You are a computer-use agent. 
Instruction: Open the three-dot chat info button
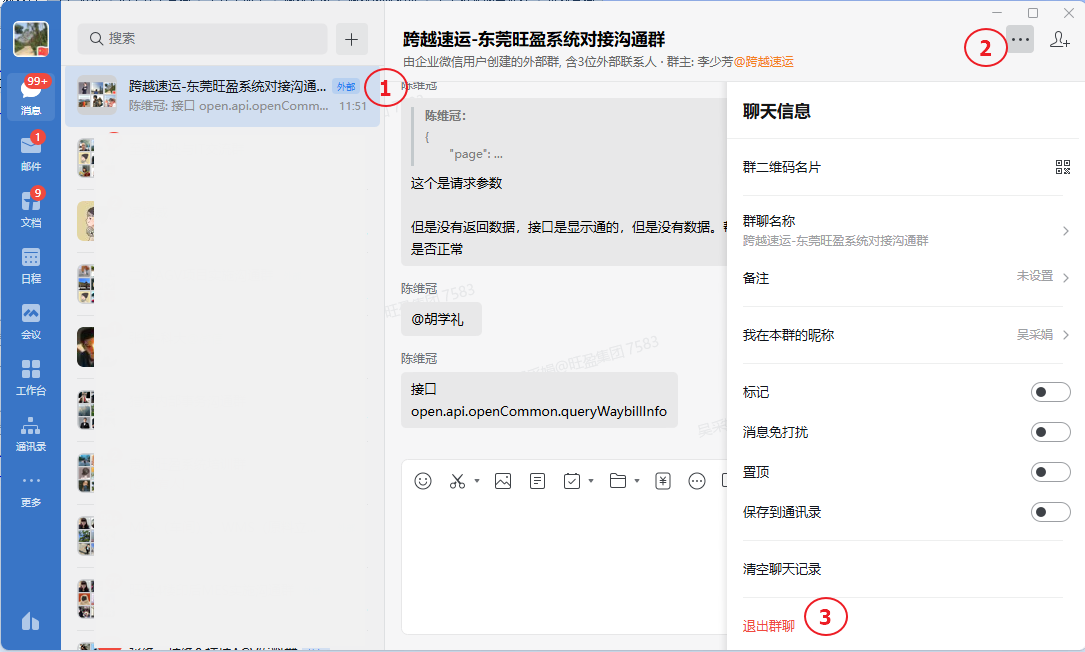click(x=1020, y=39)
